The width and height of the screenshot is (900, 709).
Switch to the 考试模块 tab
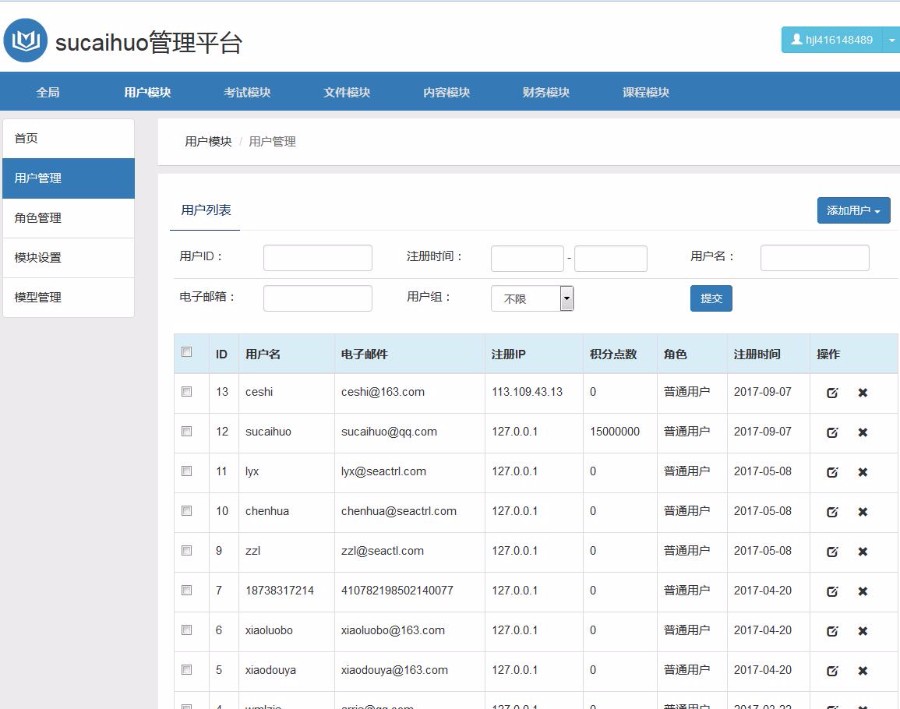pos(247,91)
